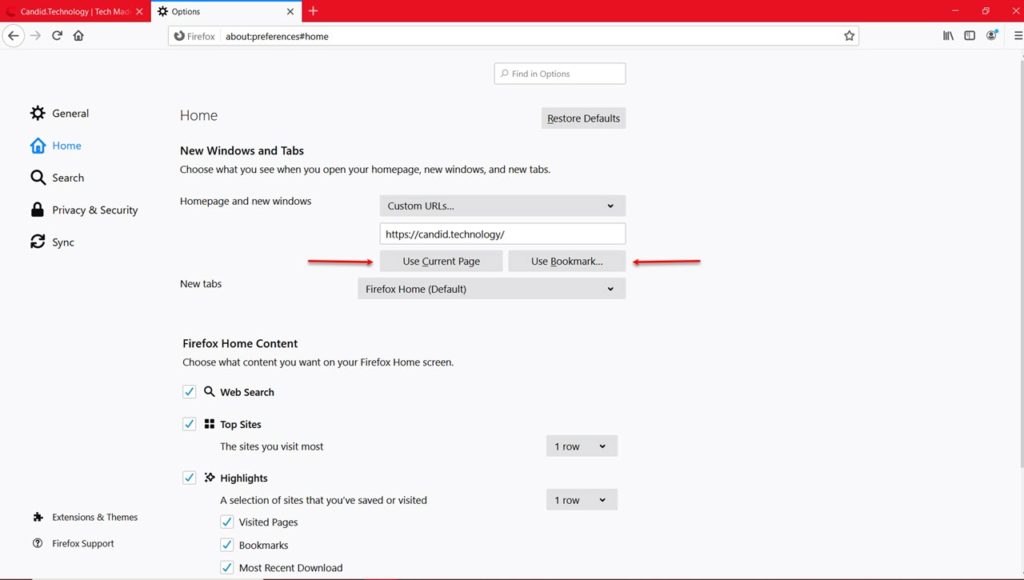
Task: Open the Search settings category
Action: click(57, 178)
